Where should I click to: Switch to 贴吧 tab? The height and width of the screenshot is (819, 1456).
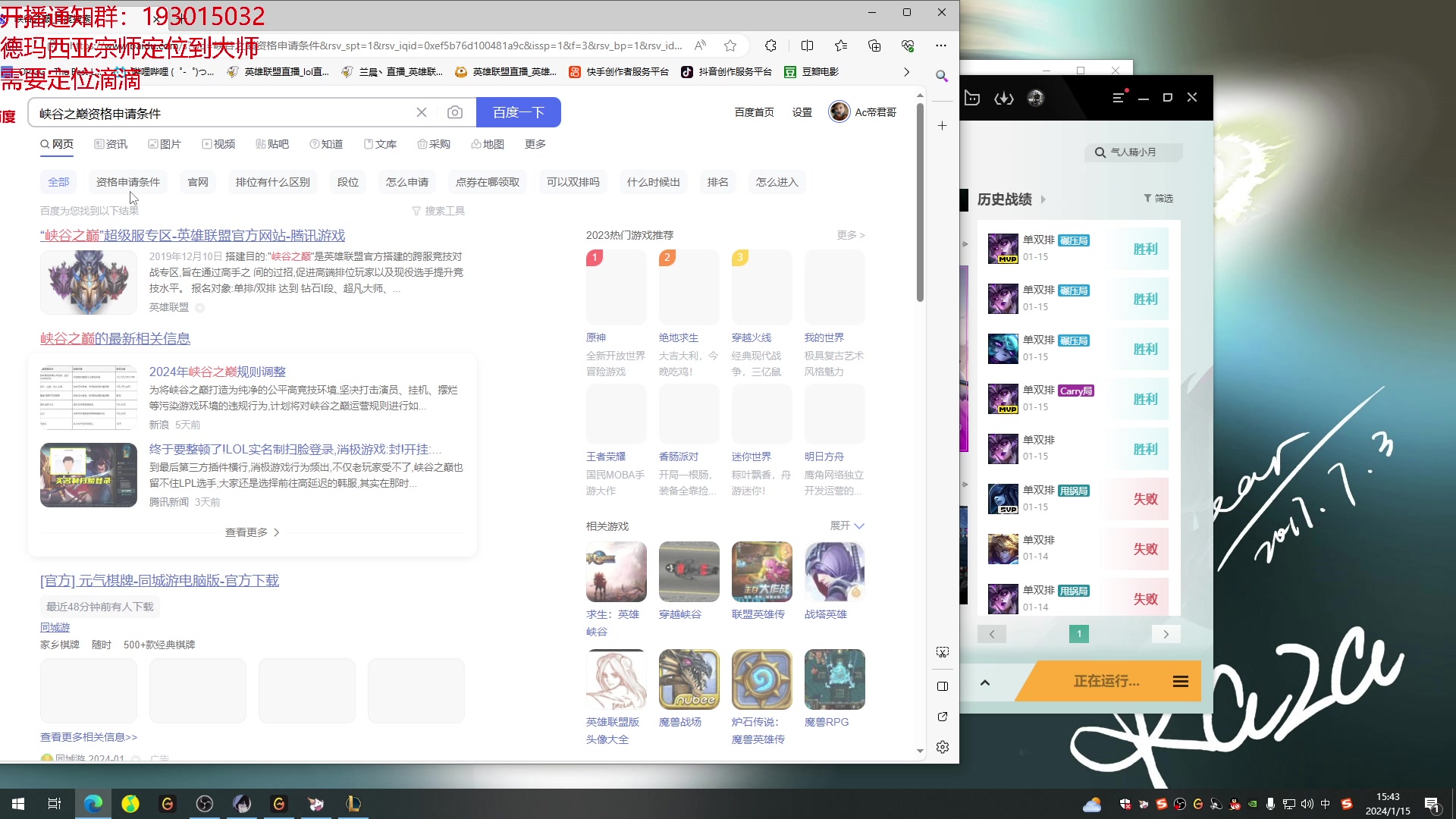click(272, 144)
